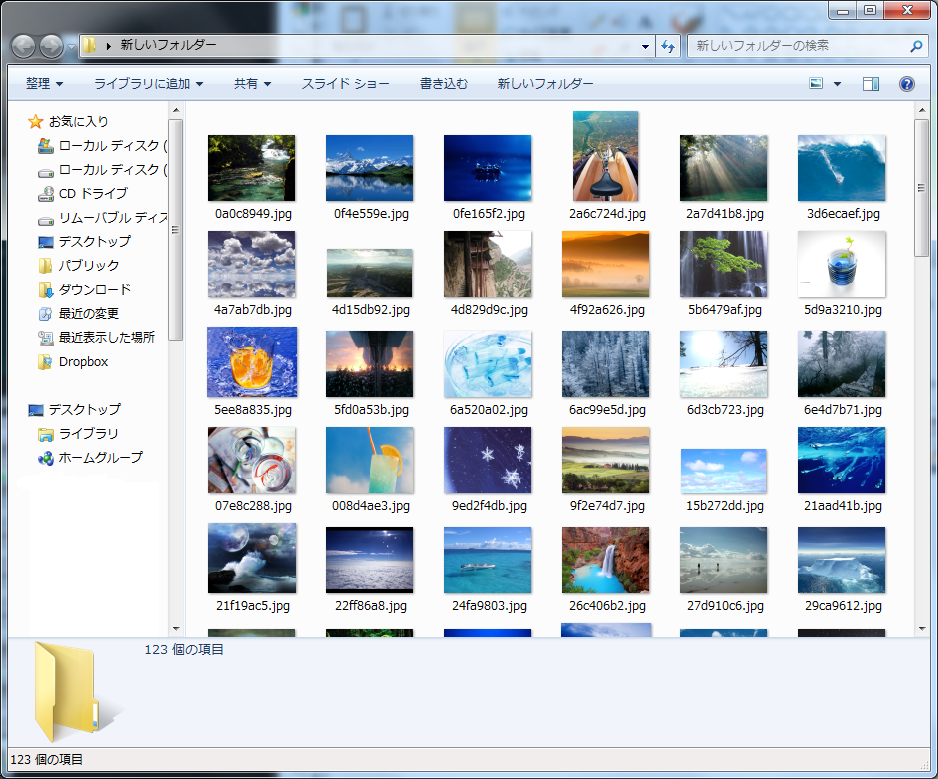Select thumbnail 0a0c8949.jpg
The image size is (938, 779).
[x=252, y=168]
